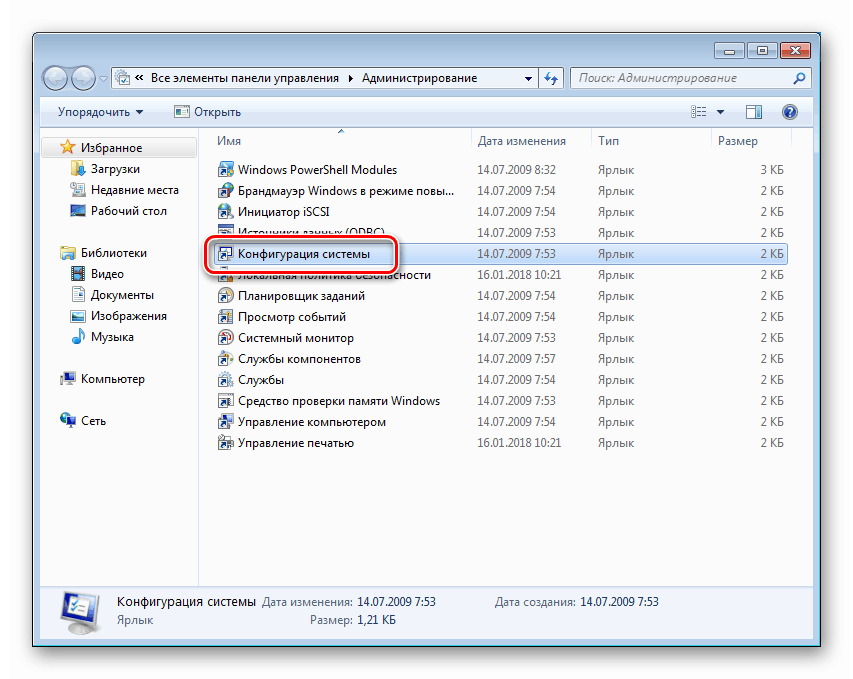The image size is (853, 679).
Task: Click the Видео library icon
Action: click(x=78, y=274)
